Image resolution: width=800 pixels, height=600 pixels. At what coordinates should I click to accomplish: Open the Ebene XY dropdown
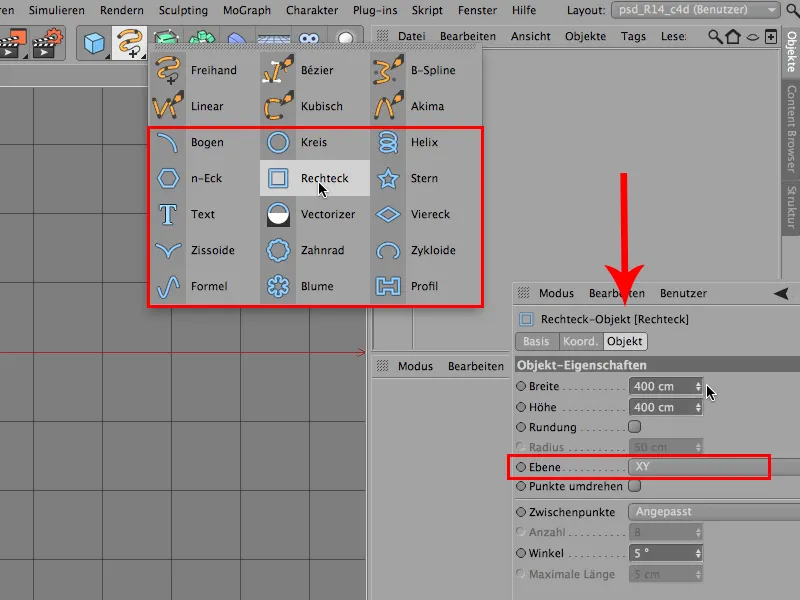[x=714, y=467]
